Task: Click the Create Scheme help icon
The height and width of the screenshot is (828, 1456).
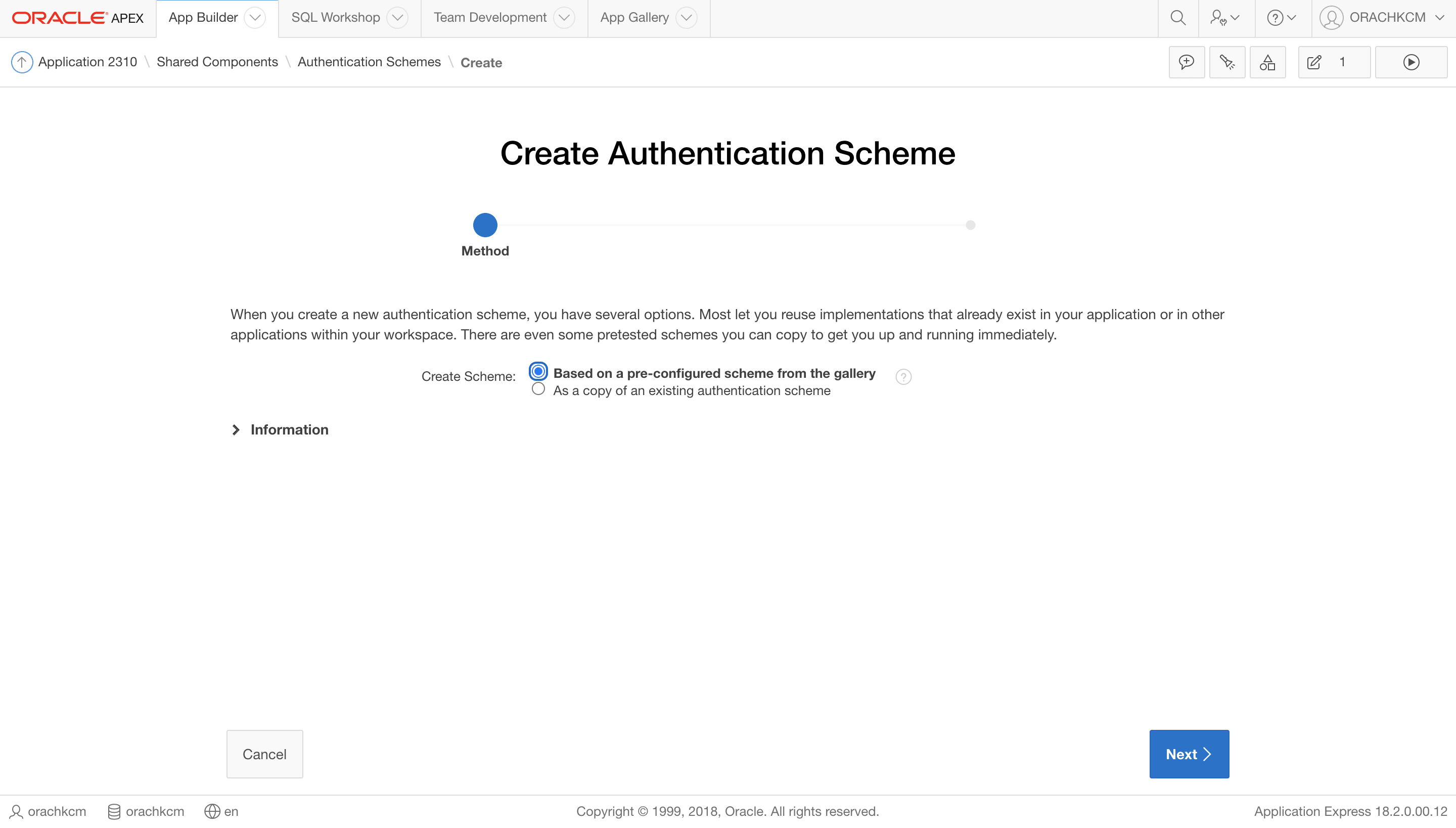Action: [903, 376]
